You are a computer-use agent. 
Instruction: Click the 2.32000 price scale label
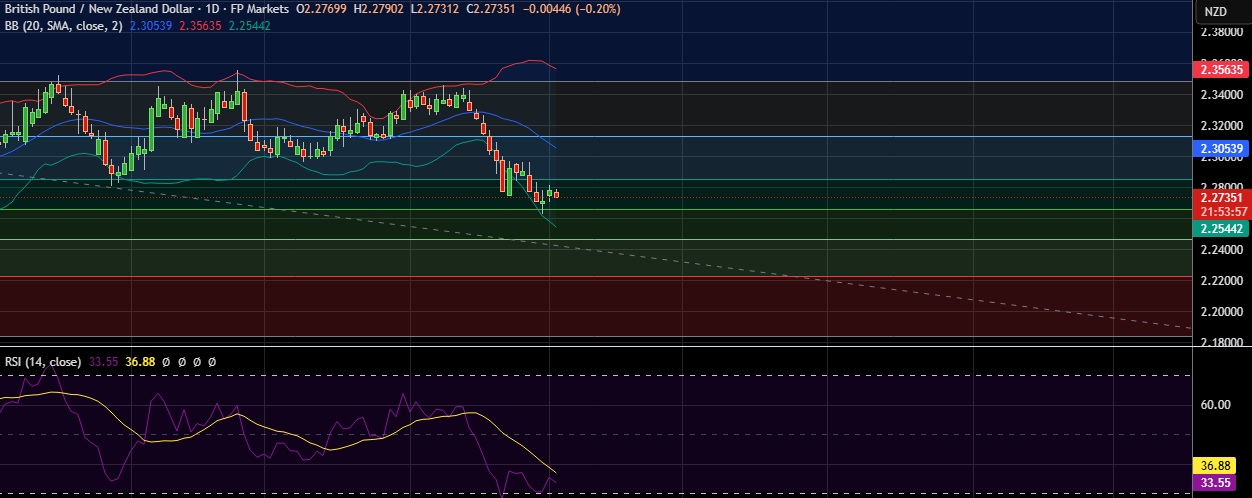click(x=1223, y=126)
